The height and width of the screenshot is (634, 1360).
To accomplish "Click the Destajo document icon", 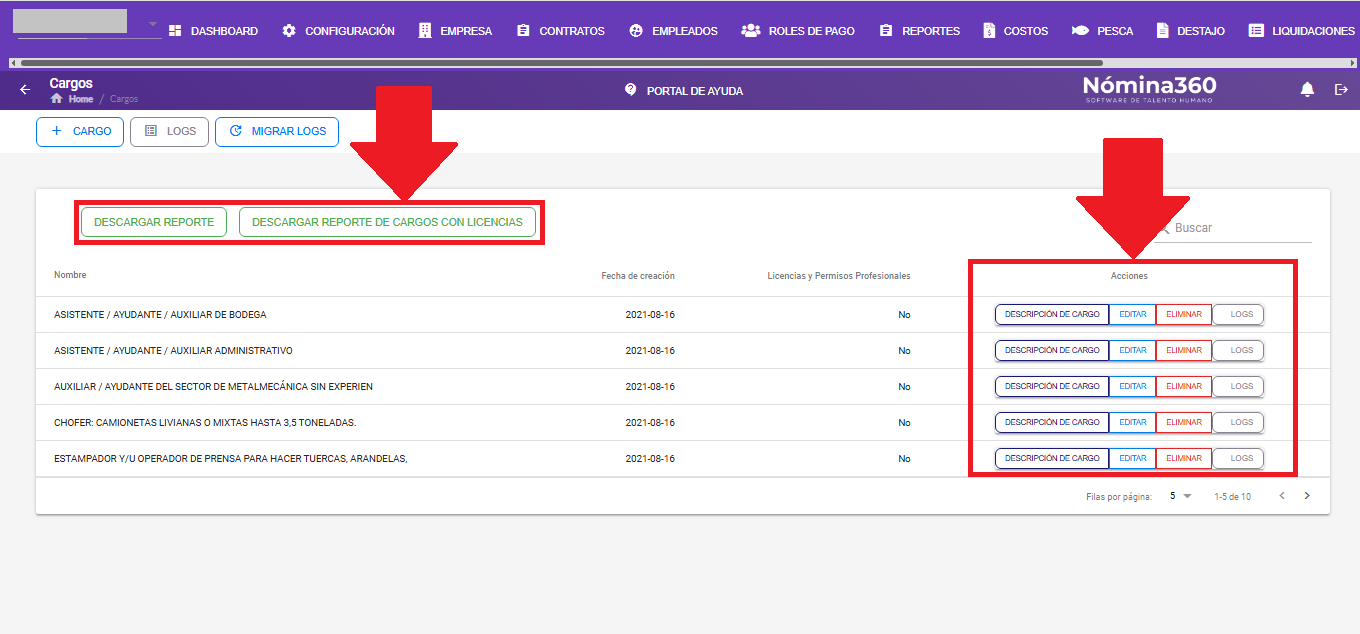I will click(x=1162, y=31).
